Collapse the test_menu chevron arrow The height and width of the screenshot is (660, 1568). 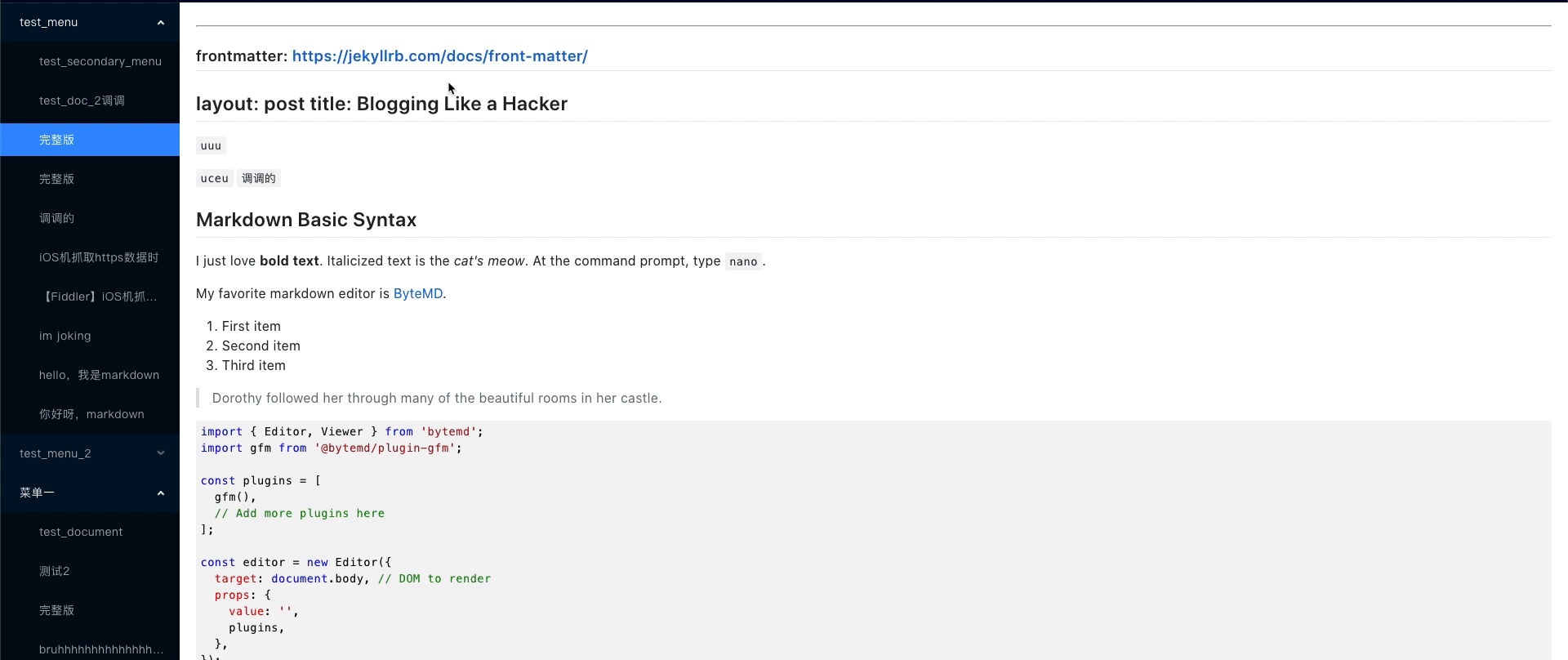pos(161,23)
